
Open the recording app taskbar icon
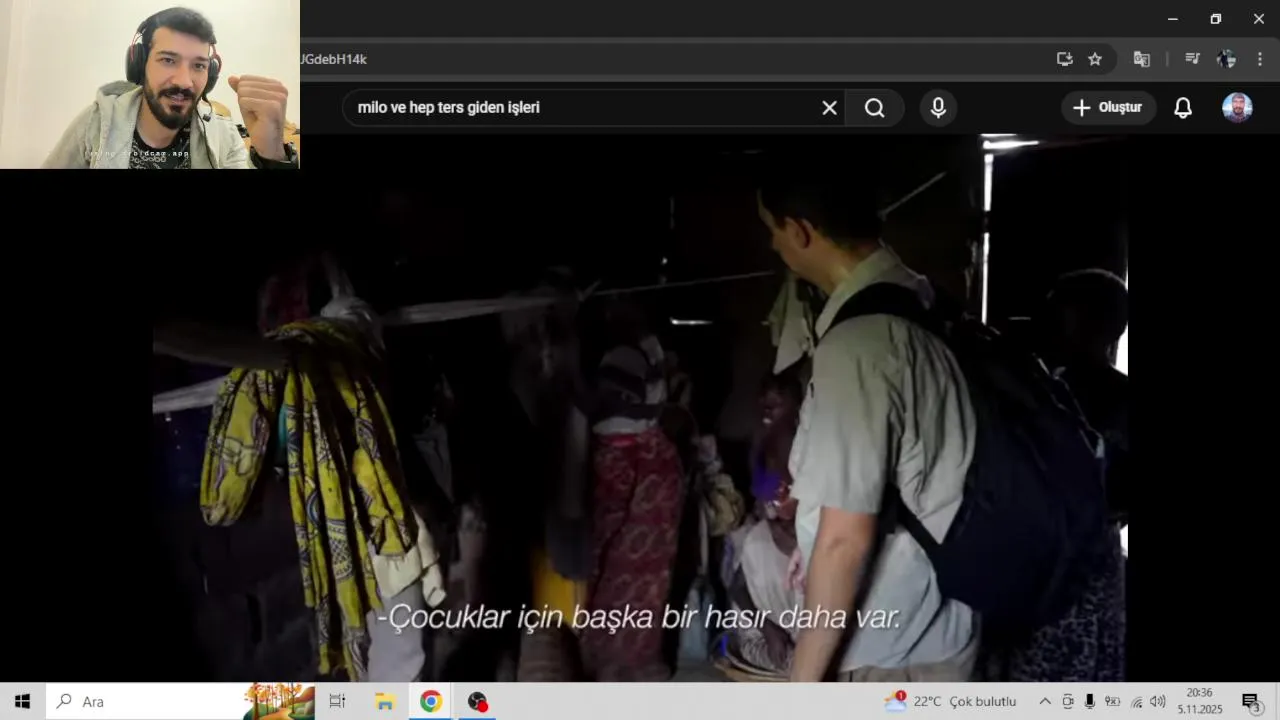tap(477, 701)
